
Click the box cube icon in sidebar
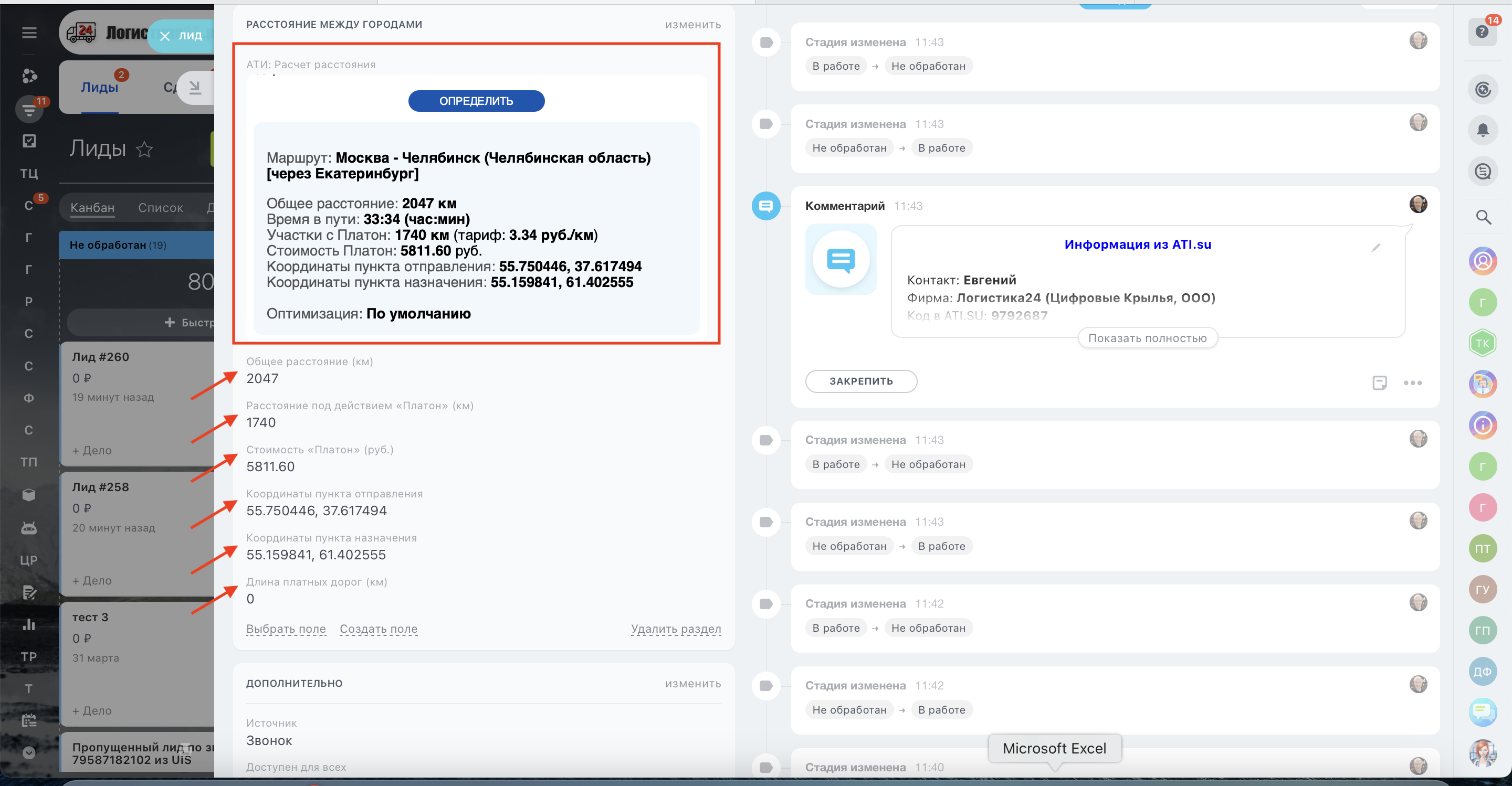coord(29,494)
